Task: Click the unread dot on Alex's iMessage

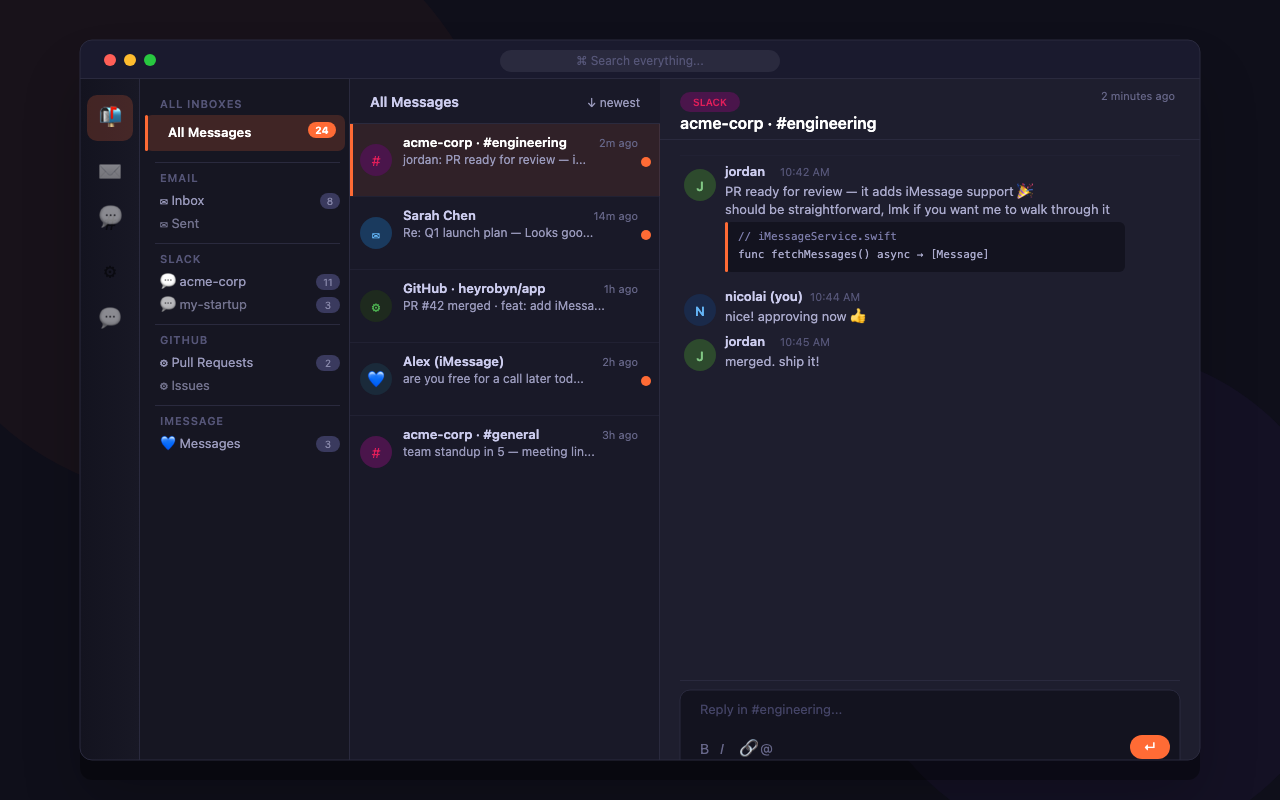Action: click(x=646, y=381)
